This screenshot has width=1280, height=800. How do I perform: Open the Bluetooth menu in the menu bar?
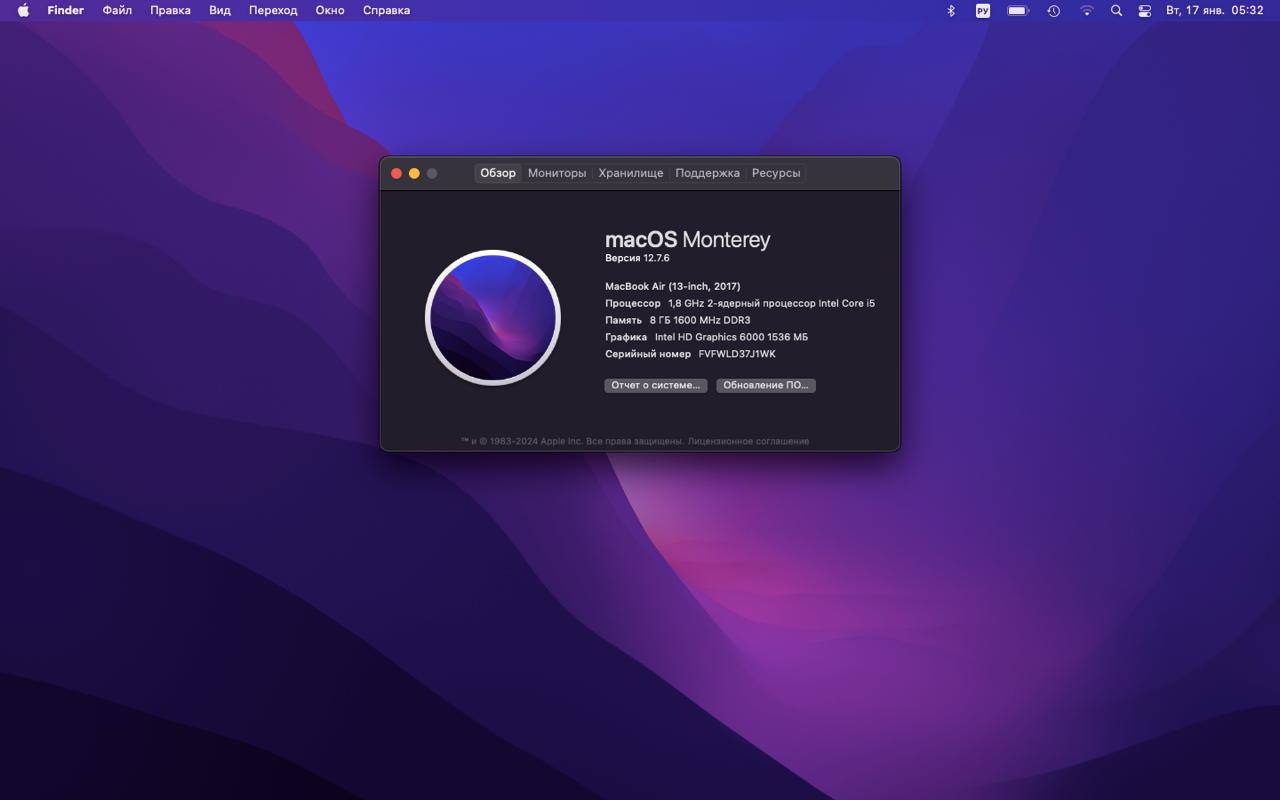click(x=950, y=10)
